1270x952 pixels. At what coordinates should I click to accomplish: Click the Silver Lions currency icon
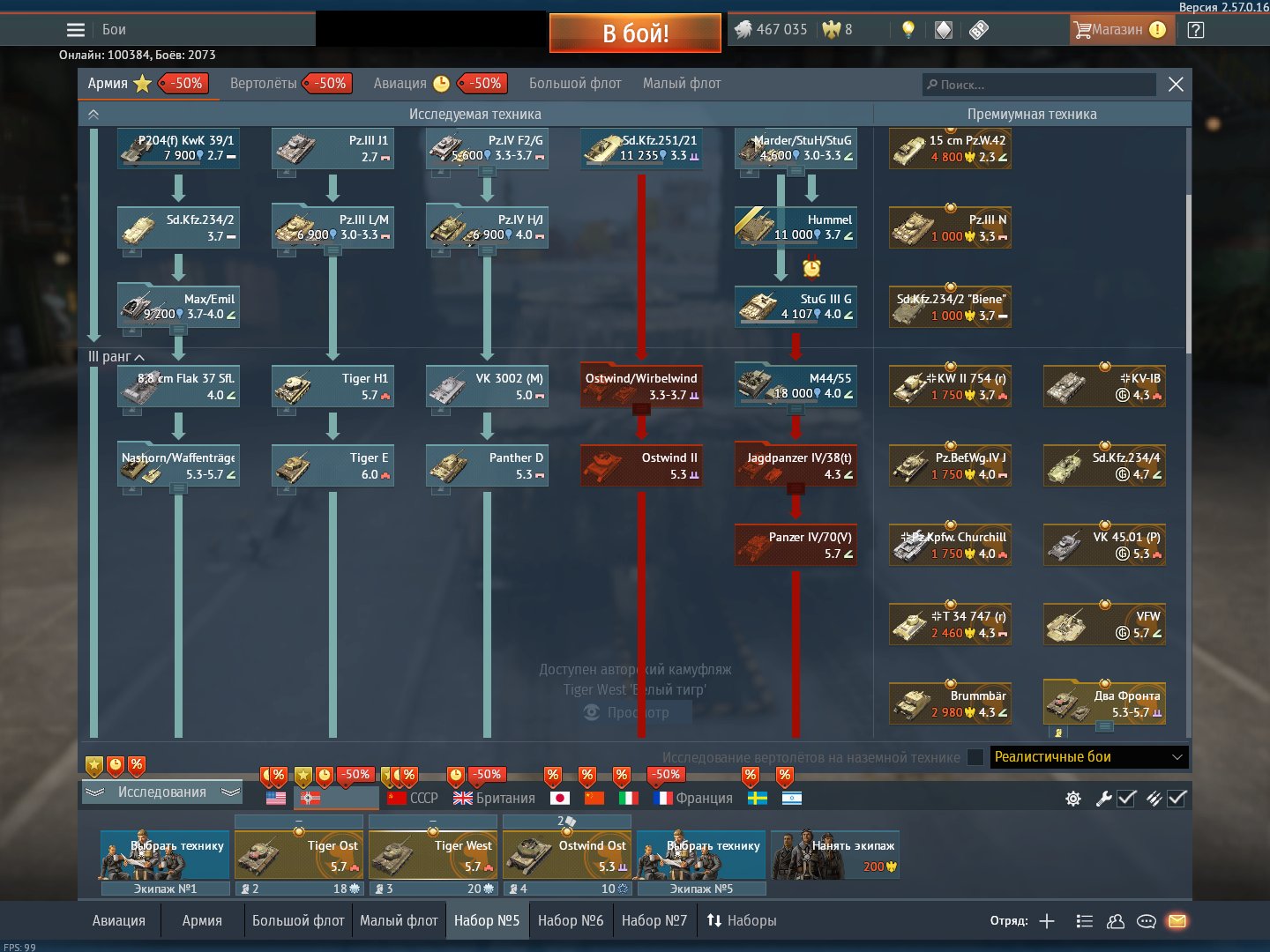pos(743,29)
